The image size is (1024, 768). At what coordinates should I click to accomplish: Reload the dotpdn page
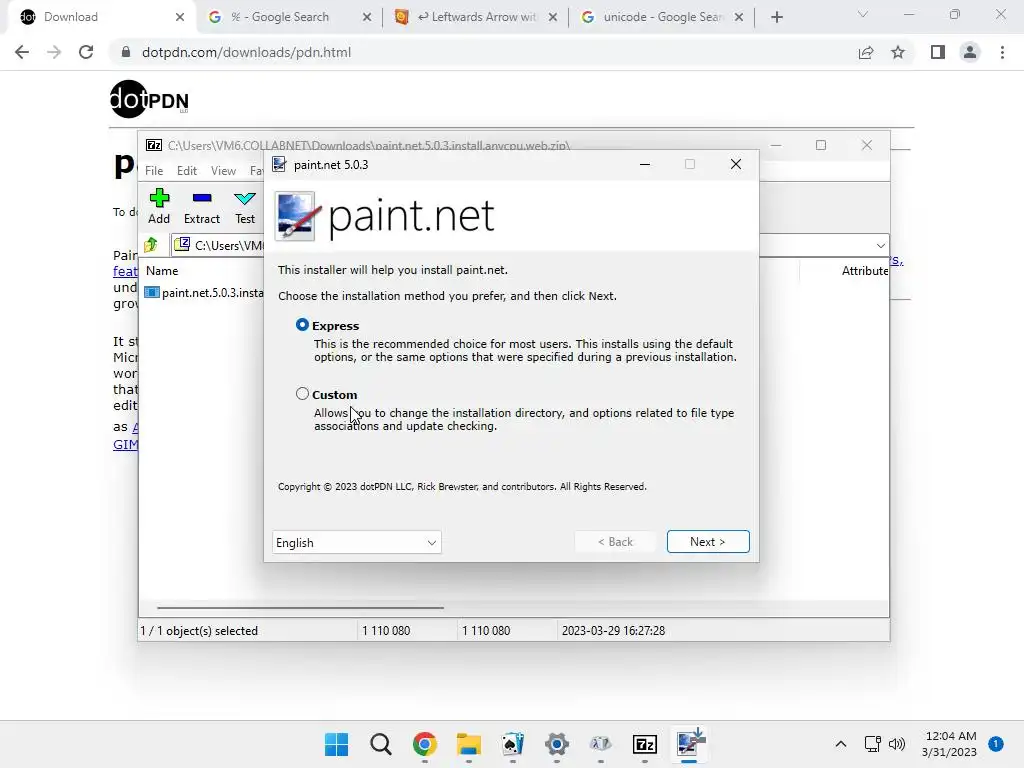[86, 52]
